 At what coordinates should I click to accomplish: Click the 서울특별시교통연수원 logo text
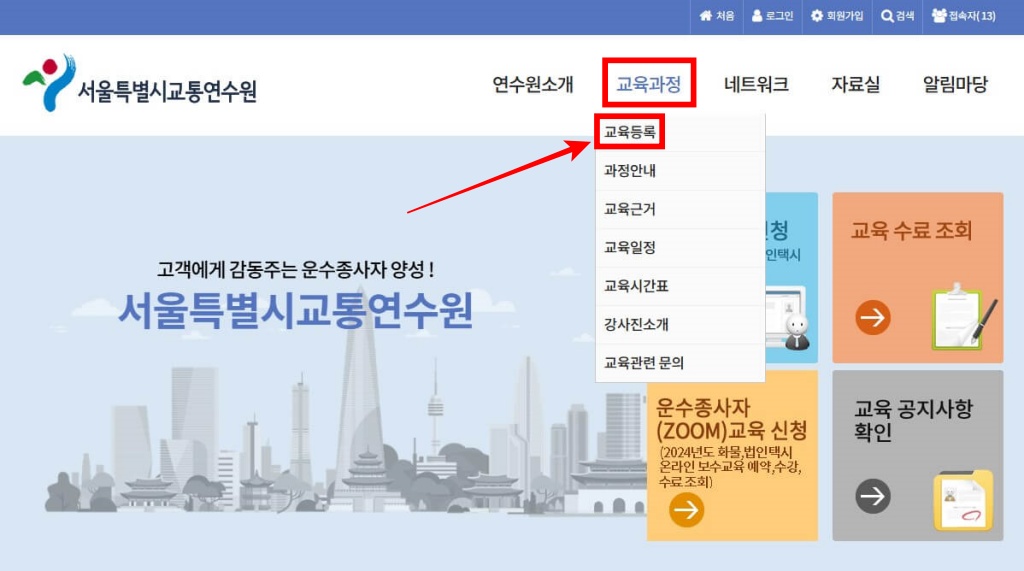click(x=167, y=91)
